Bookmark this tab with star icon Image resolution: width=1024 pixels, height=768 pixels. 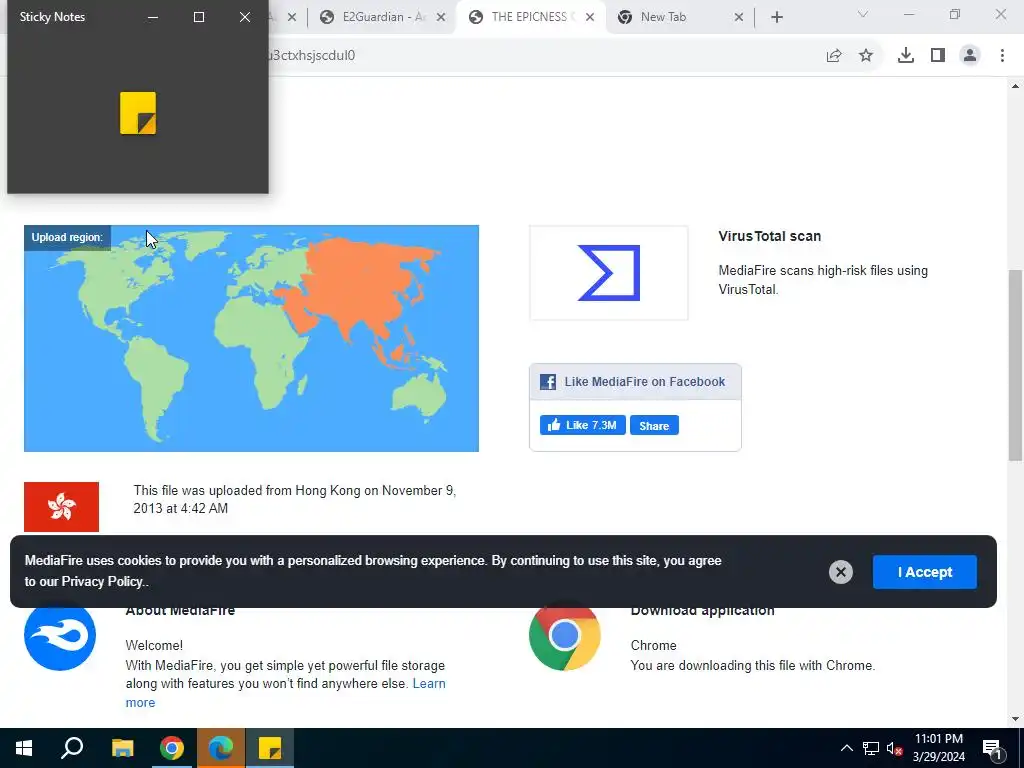pyautogui.click(x=866, y=56)
